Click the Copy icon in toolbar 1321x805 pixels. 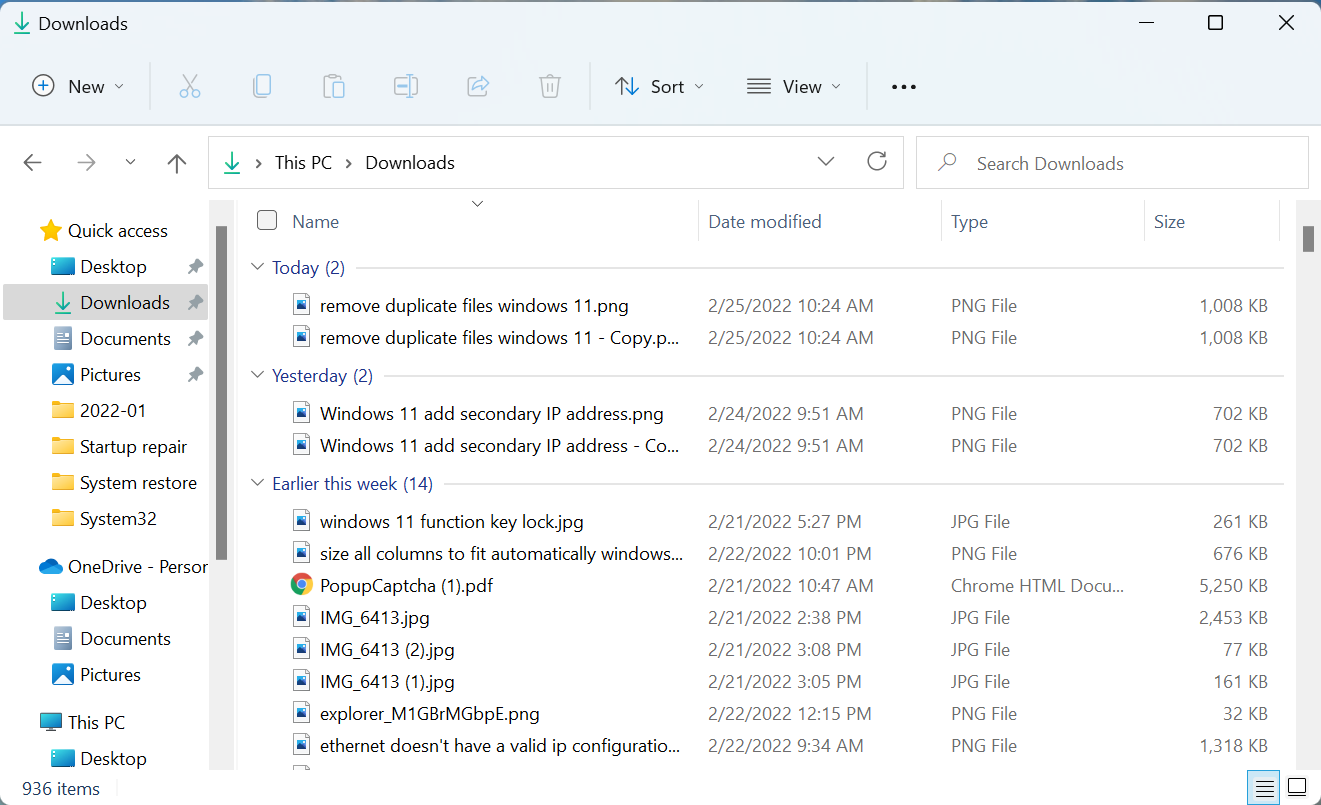coord(262,87)
